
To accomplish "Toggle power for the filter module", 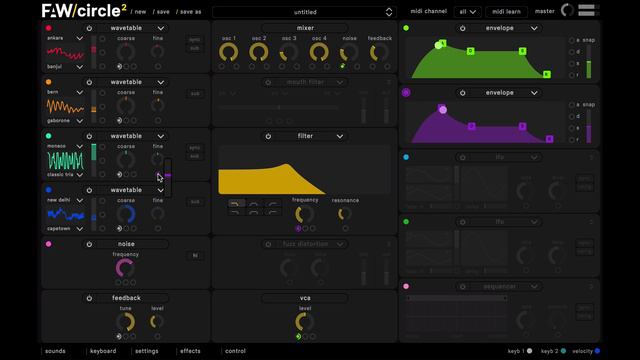I will click(x=268, y=136).
